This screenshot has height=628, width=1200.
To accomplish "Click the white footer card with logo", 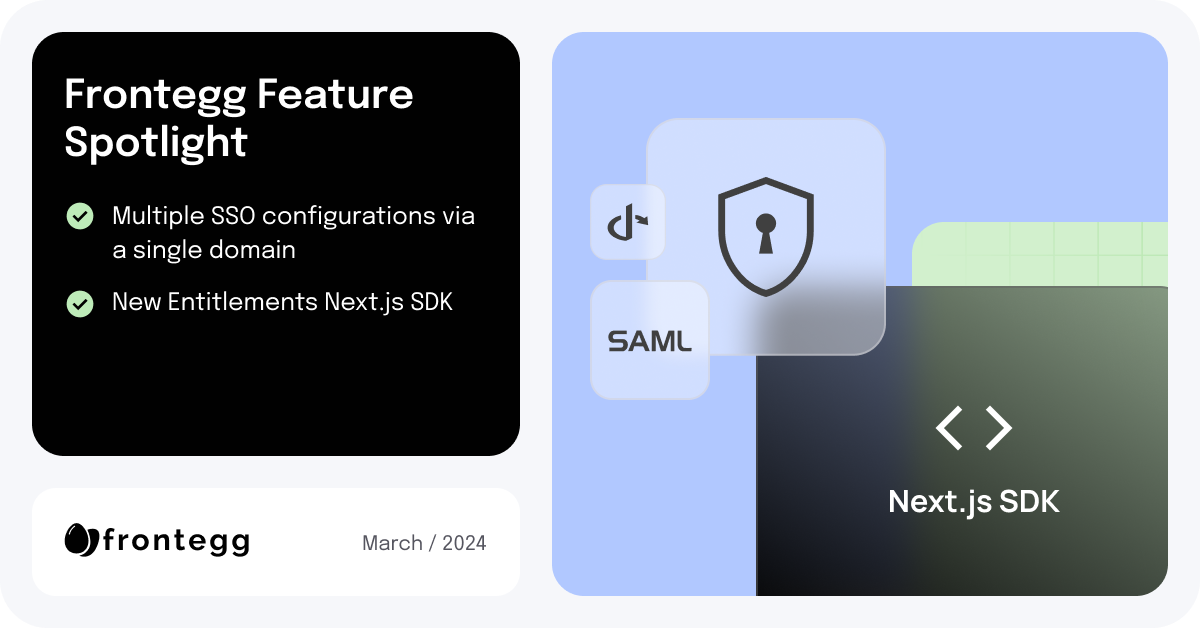I will coord(276,542).
